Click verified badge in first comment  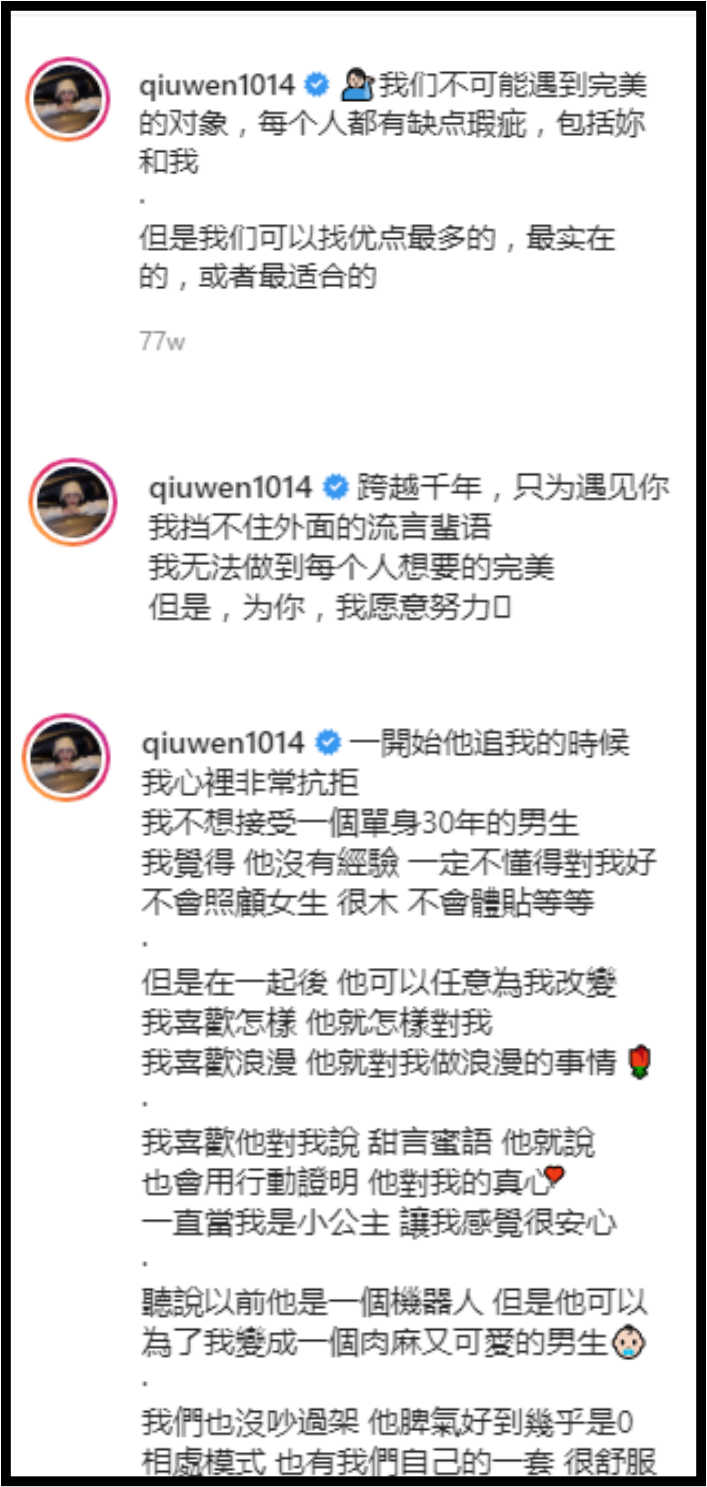(x=318, y=86)
